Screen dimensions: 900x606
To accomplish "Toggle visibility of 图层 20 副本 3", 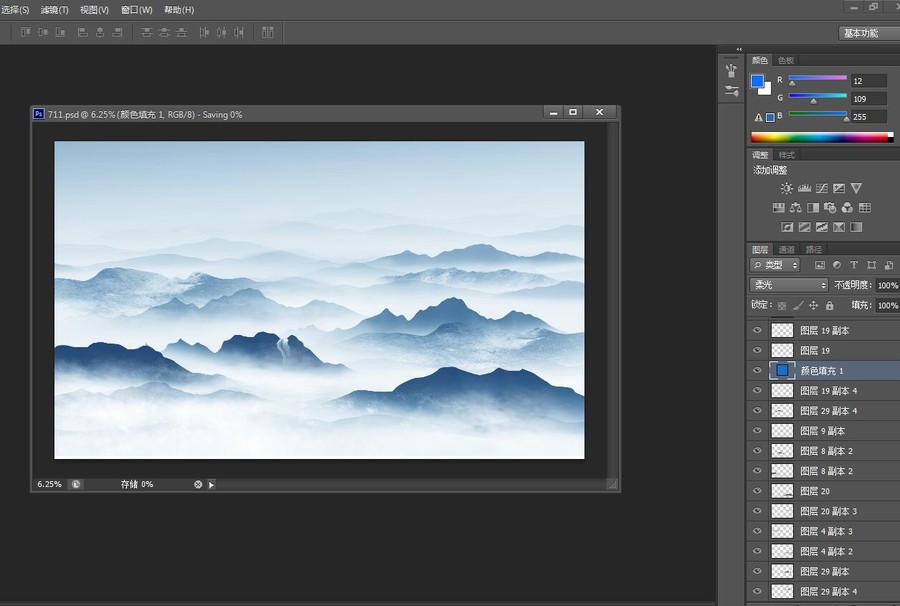I will 757,511.
